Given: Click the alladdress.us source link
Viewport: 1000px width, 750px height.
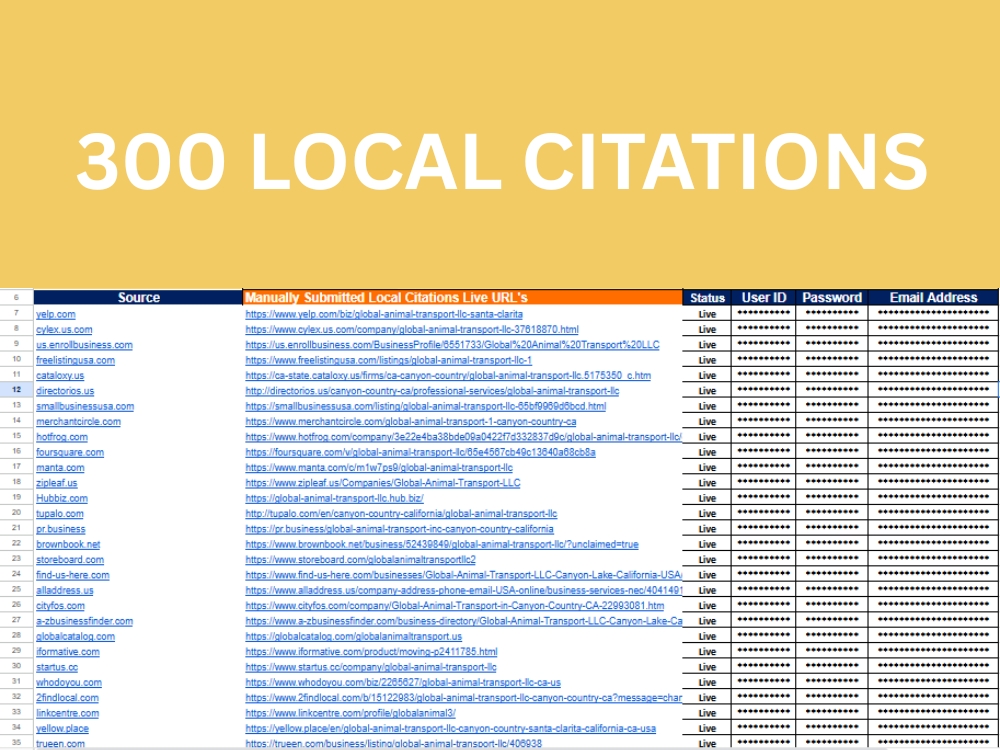Looking at the screenshot, I should (64, 590).
